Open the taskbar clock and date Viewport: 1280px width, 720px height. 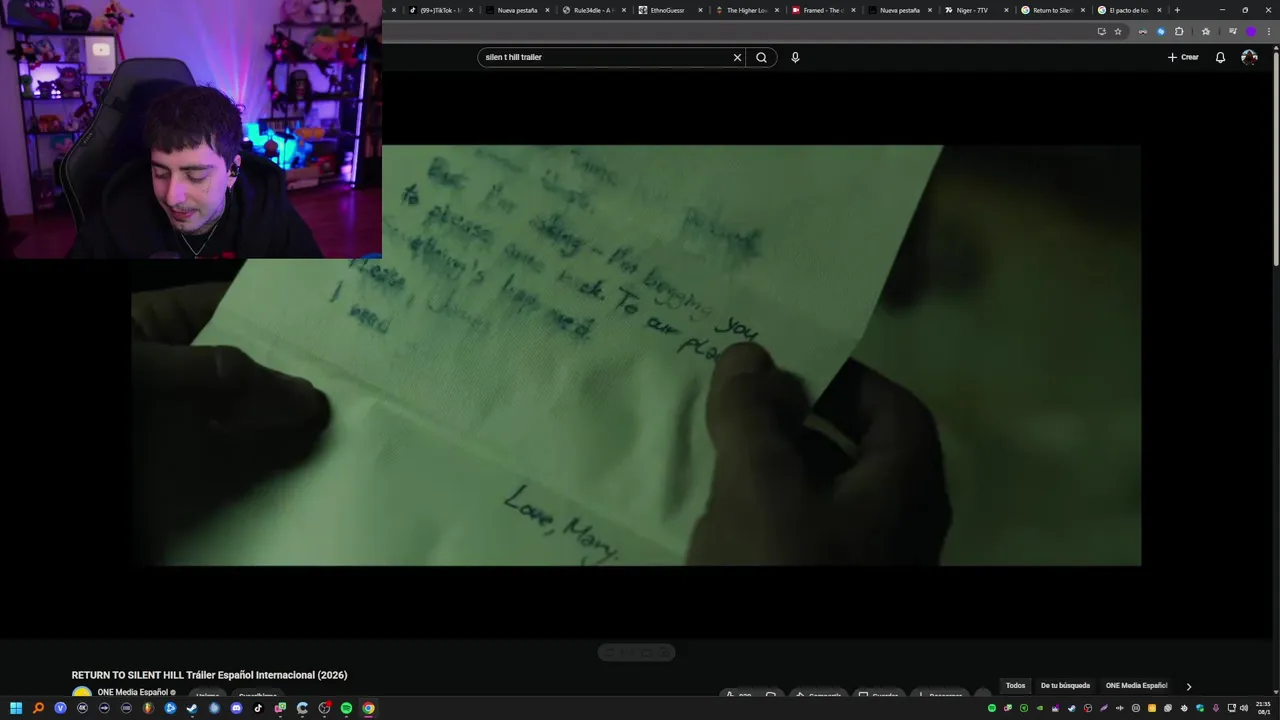1262,708
